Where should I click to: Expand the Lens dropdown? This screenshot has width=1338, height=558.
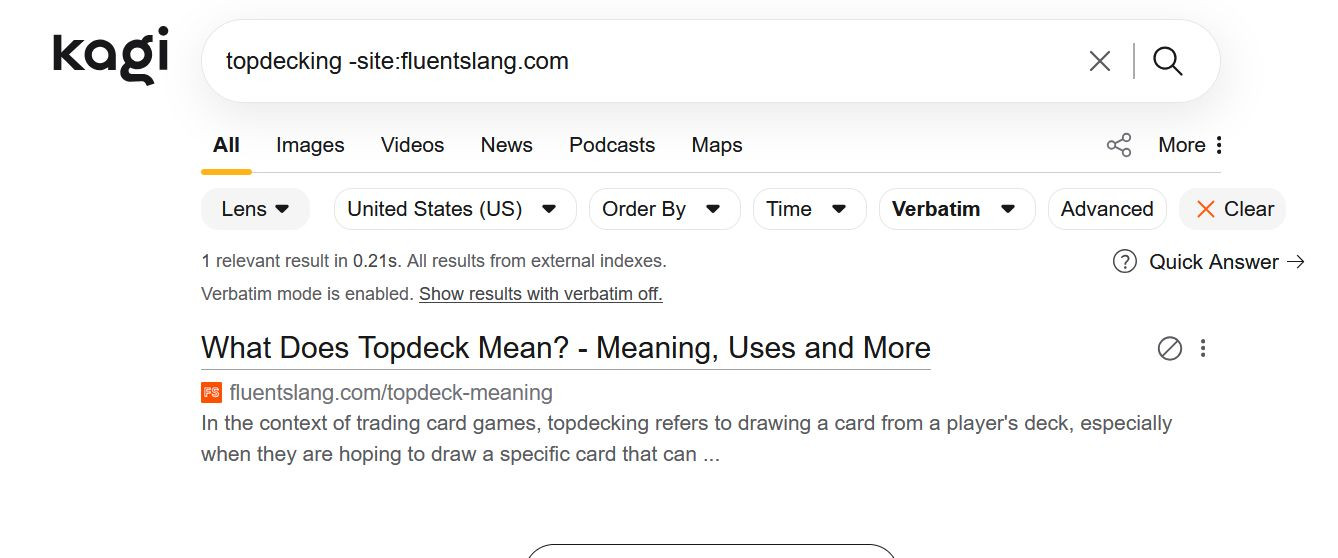255,209
